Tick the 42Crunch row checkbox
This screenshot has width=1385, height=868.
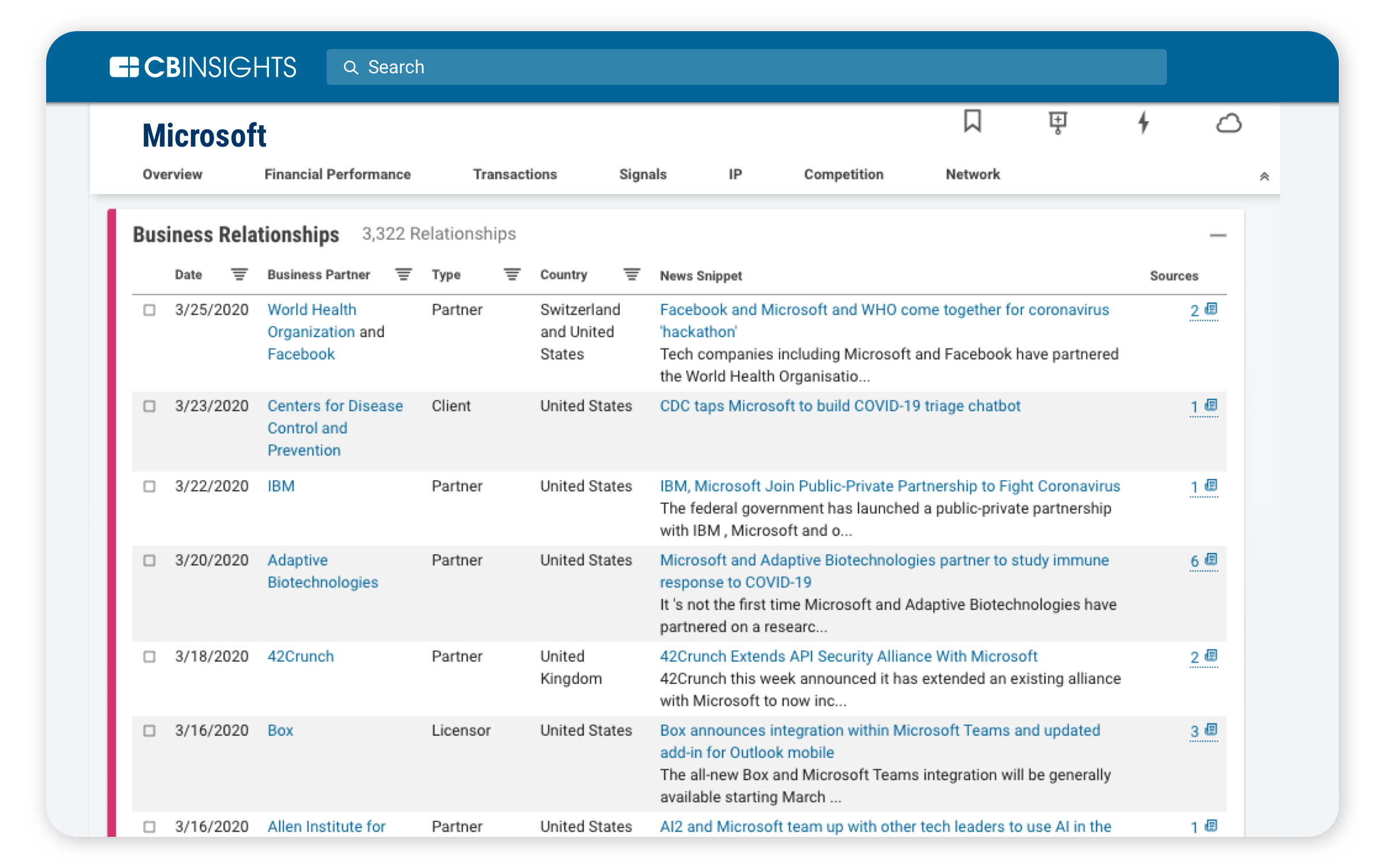(149, 657)
